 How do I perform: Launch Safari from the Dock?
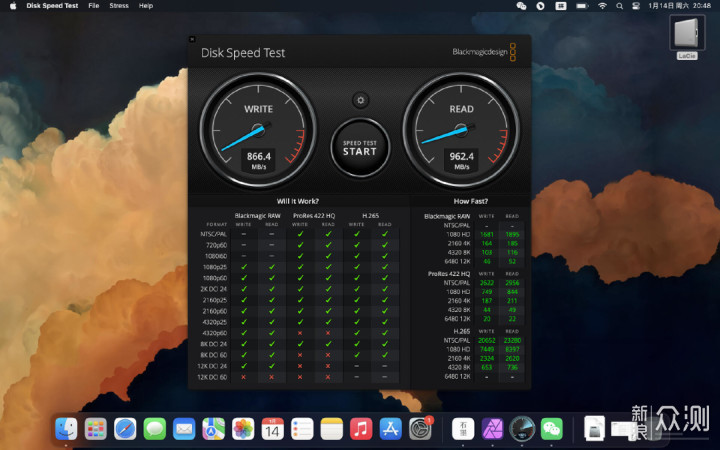coord(125,429)
